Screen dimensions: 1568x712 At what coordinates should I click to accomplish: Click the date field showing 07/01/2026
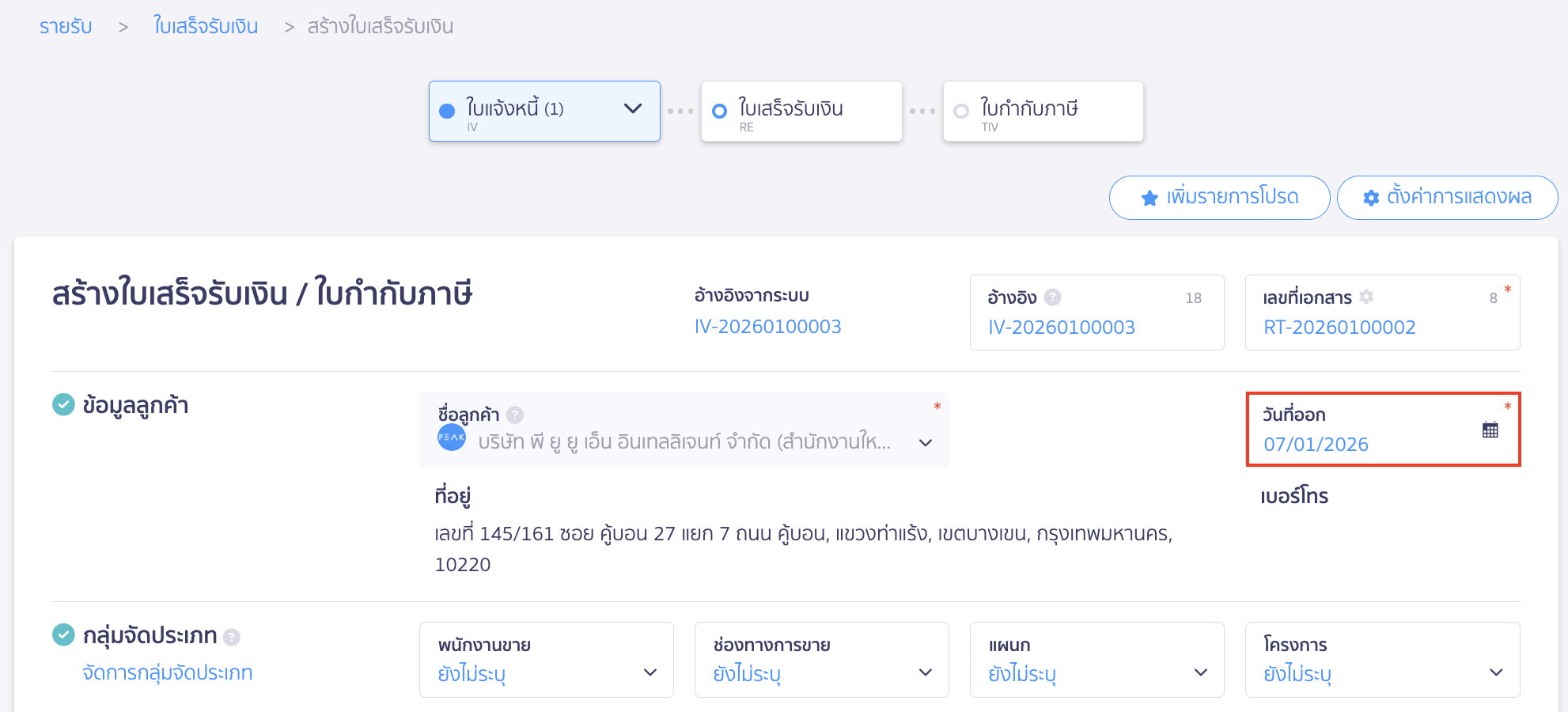click(x=1316, y=444)
